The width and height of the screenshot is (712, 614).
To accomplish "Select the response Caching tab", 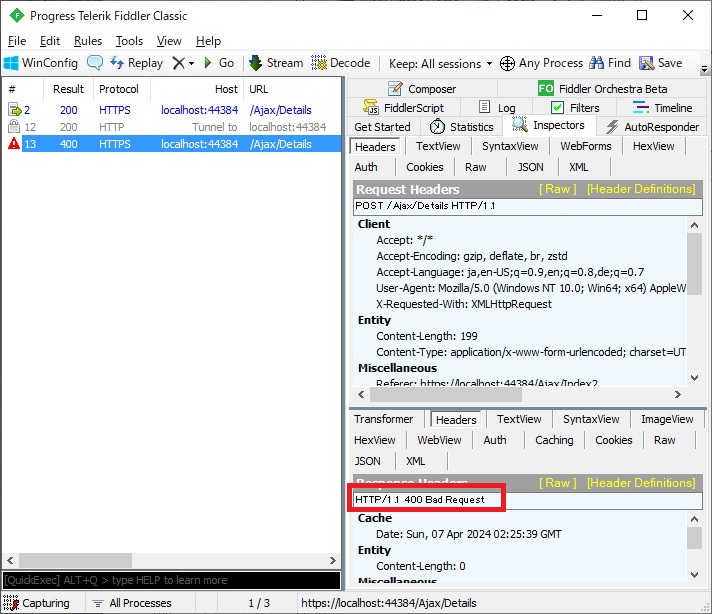I will tap(554, 440).
